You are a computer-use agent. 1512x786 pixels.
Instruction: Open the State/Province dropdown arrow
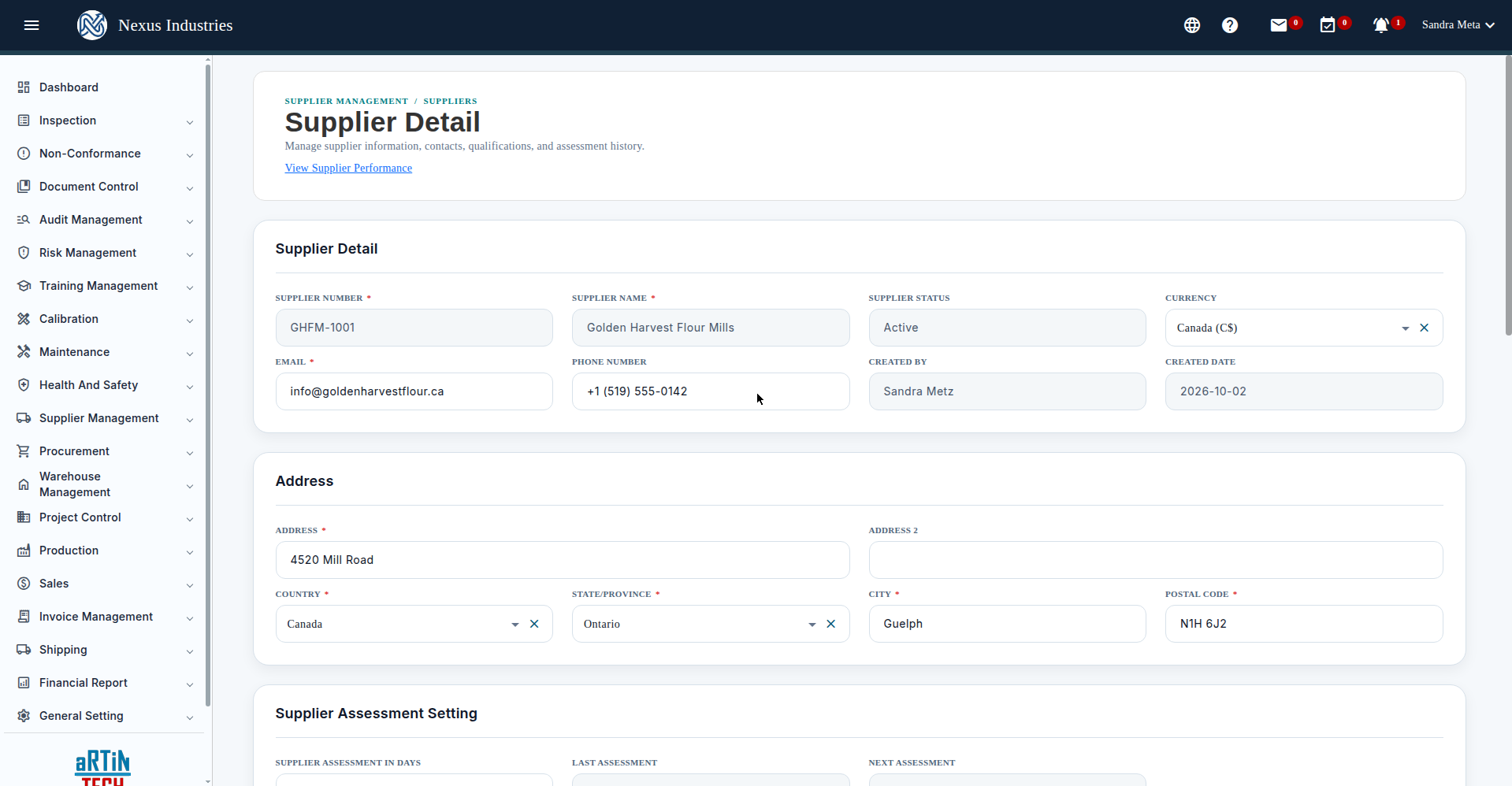point(812,625)
